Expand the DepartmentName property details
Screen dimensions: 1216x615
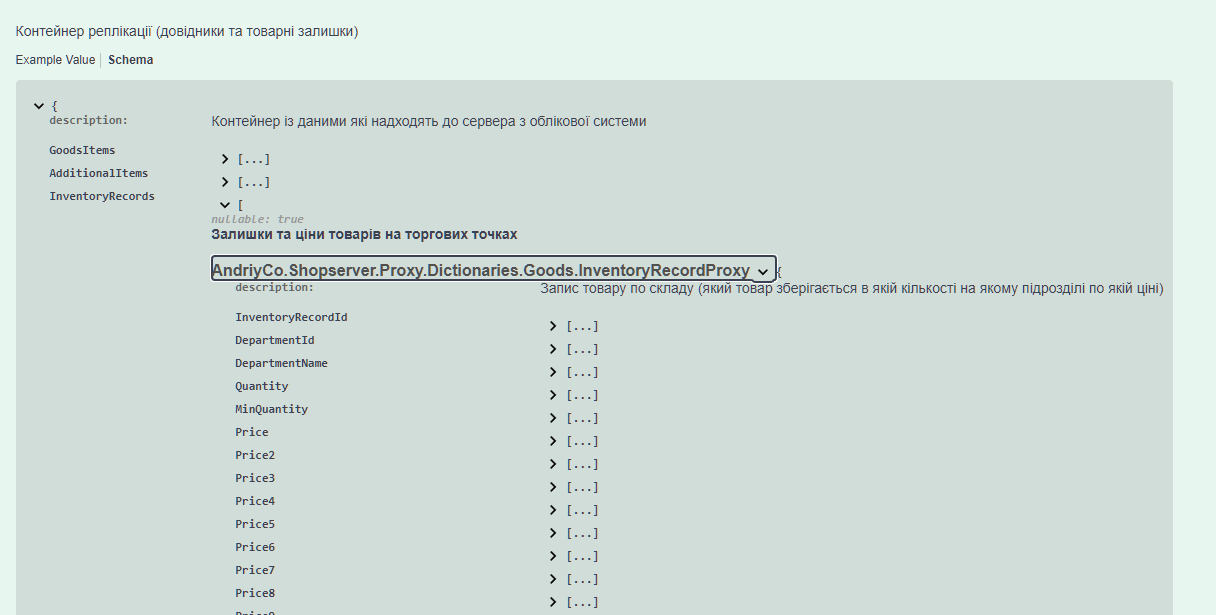[553, 372]
